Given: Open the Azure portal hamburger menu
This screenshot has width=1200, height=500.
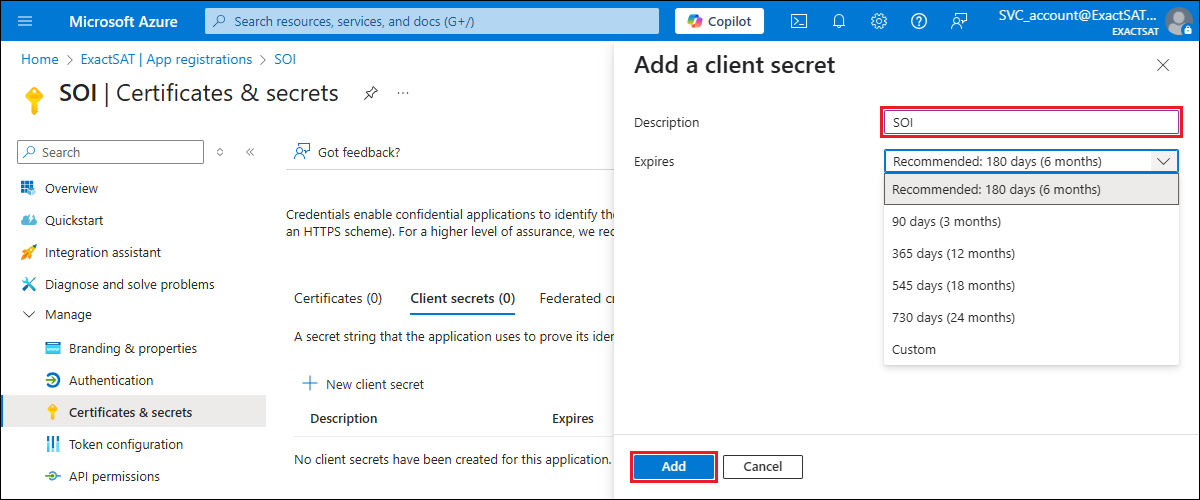Looking at the screenshot, I should pyautogui.click(x=26, y=21).
